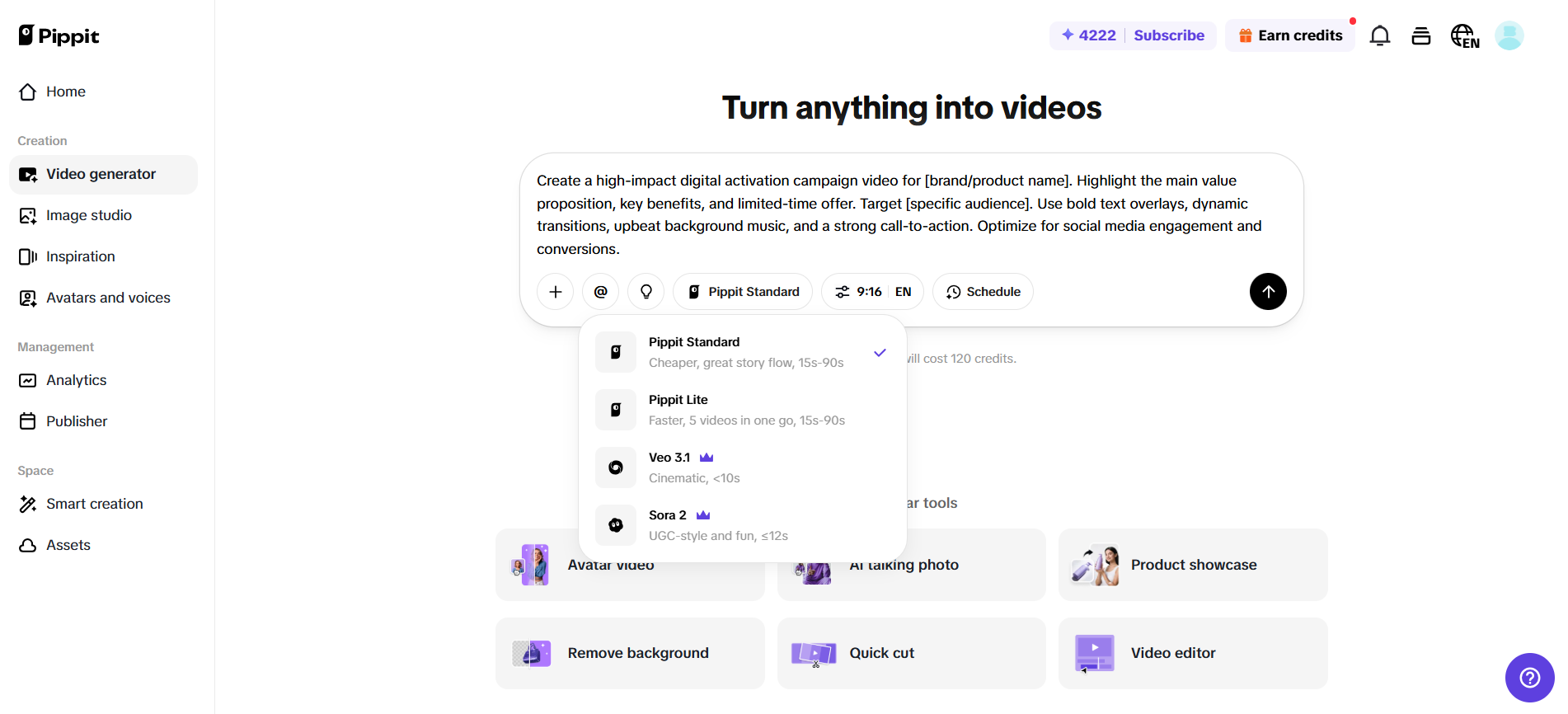Open the Product showcase tool
Image resolution: width=1568 pixels, height=714 pixels.
coord(1193,565)
